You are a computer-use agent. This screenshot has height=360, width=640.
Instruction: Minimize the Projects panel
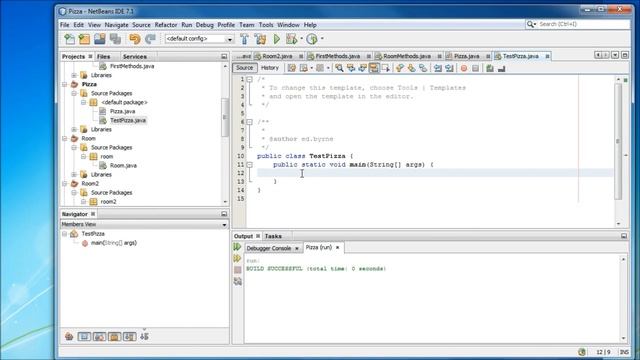[224, 56]
